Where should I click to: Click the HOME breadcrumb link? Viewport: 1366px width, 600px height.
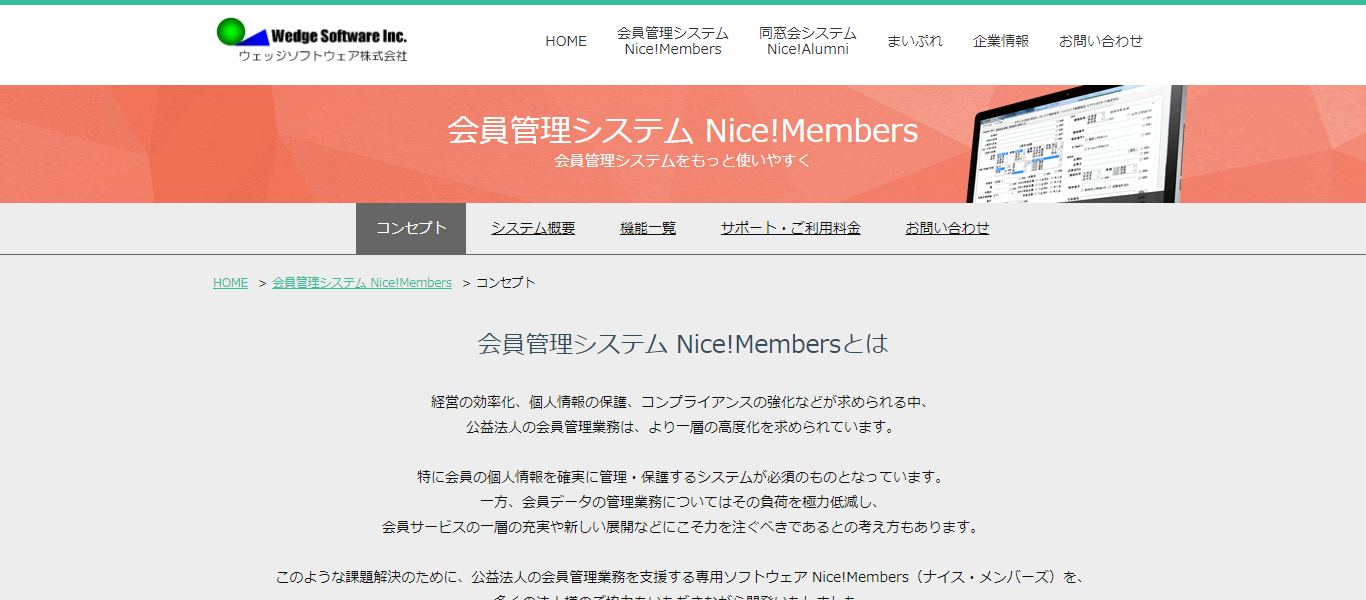click(229, 282)
